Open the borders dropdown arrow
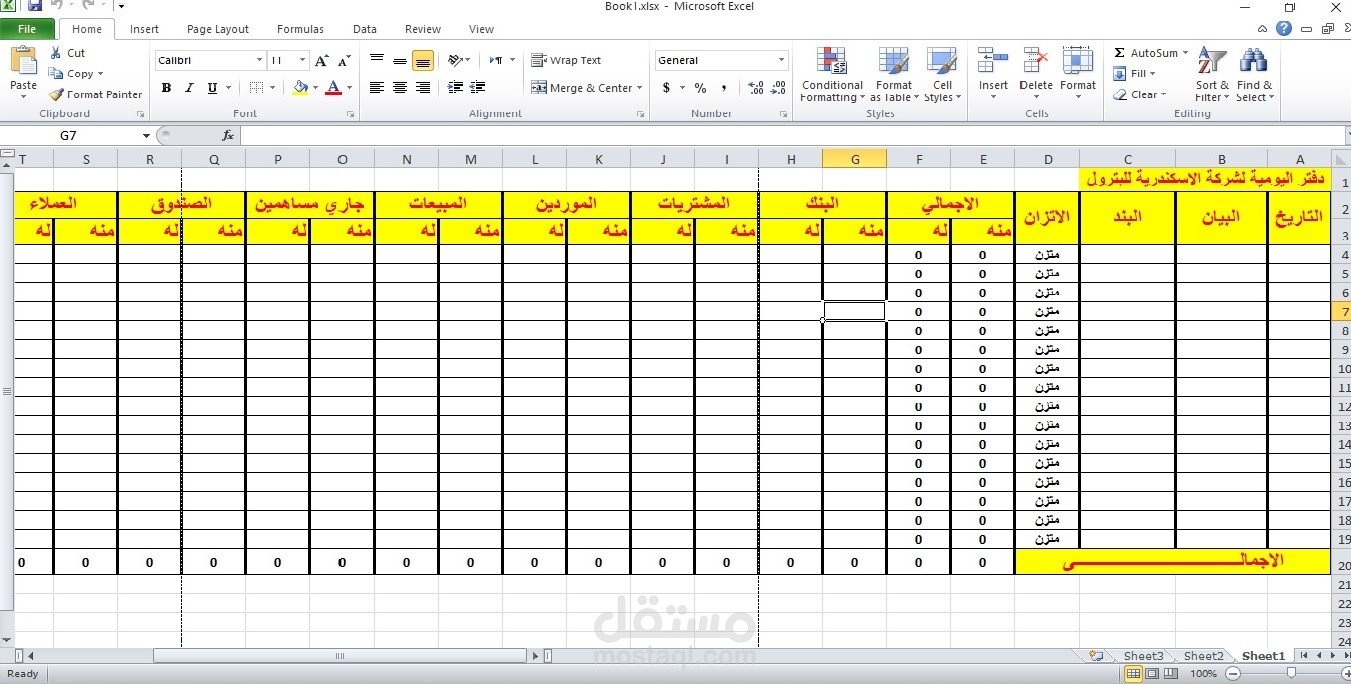This screenshot has width=1351, height=684. tap(274, 88)
